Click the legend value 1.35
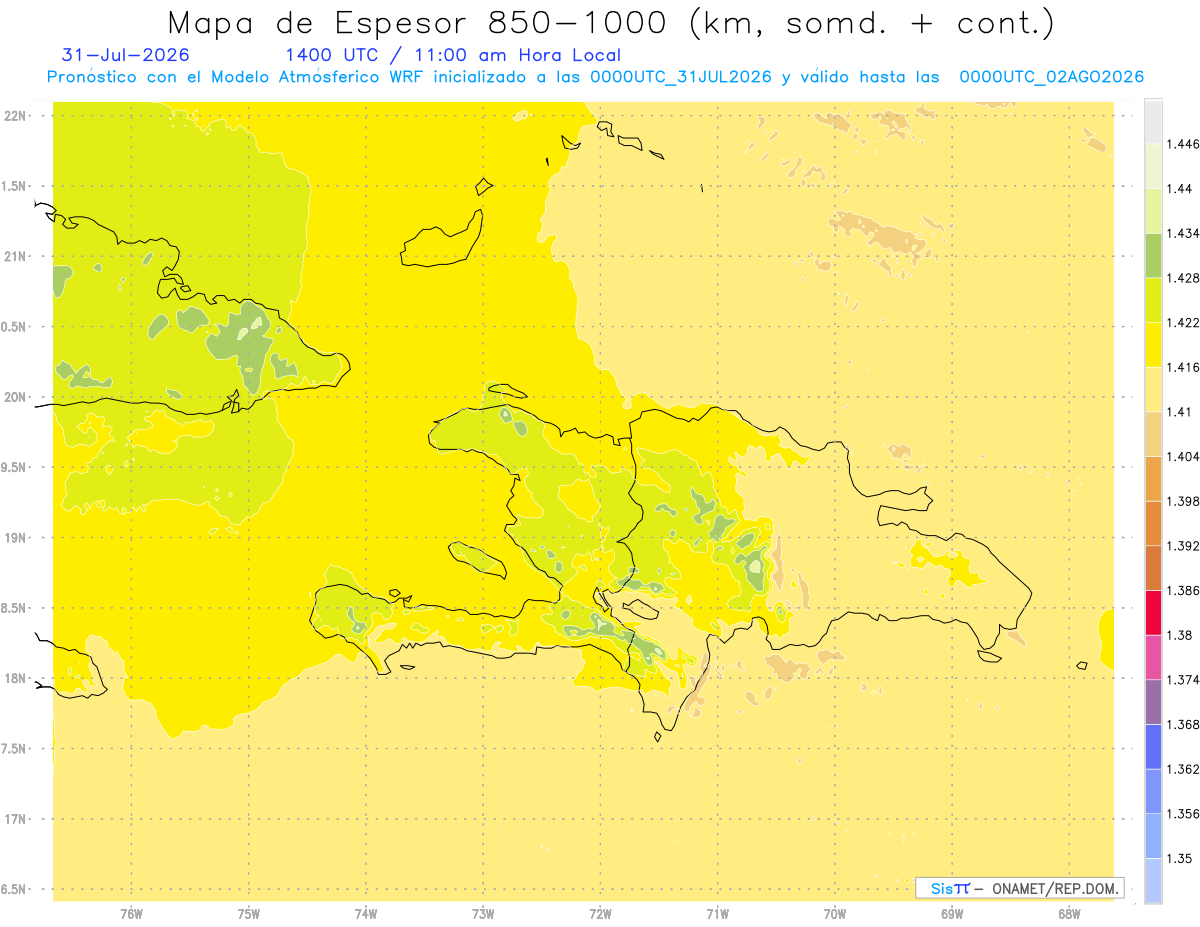The image size is (1200, 927). [x=1180, y=858]
